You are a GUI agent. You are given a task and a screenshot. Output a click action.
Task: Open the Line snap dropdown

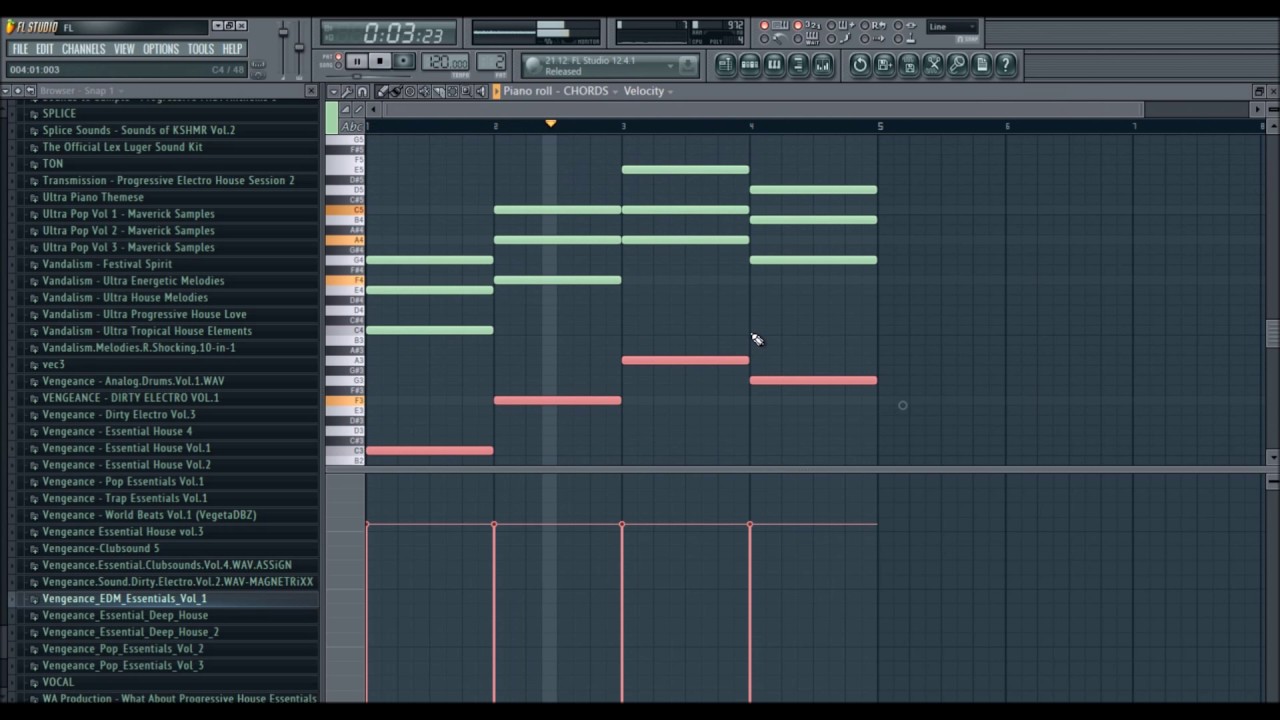tap(951, 27)
